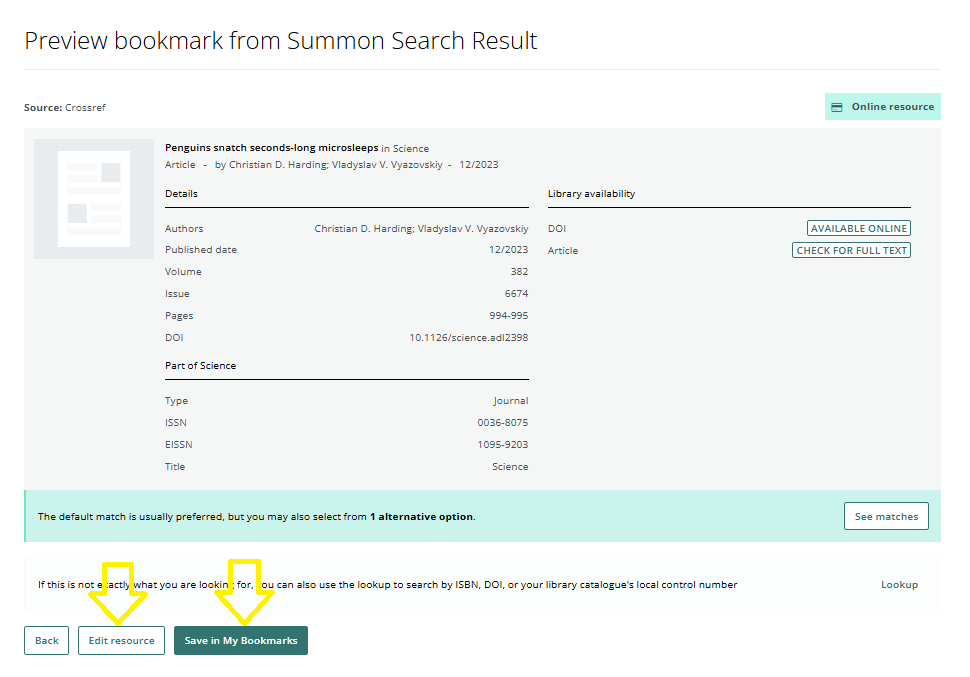Click the Back button
Viewport: 970px width, 677px height.
tap(46, 640)
